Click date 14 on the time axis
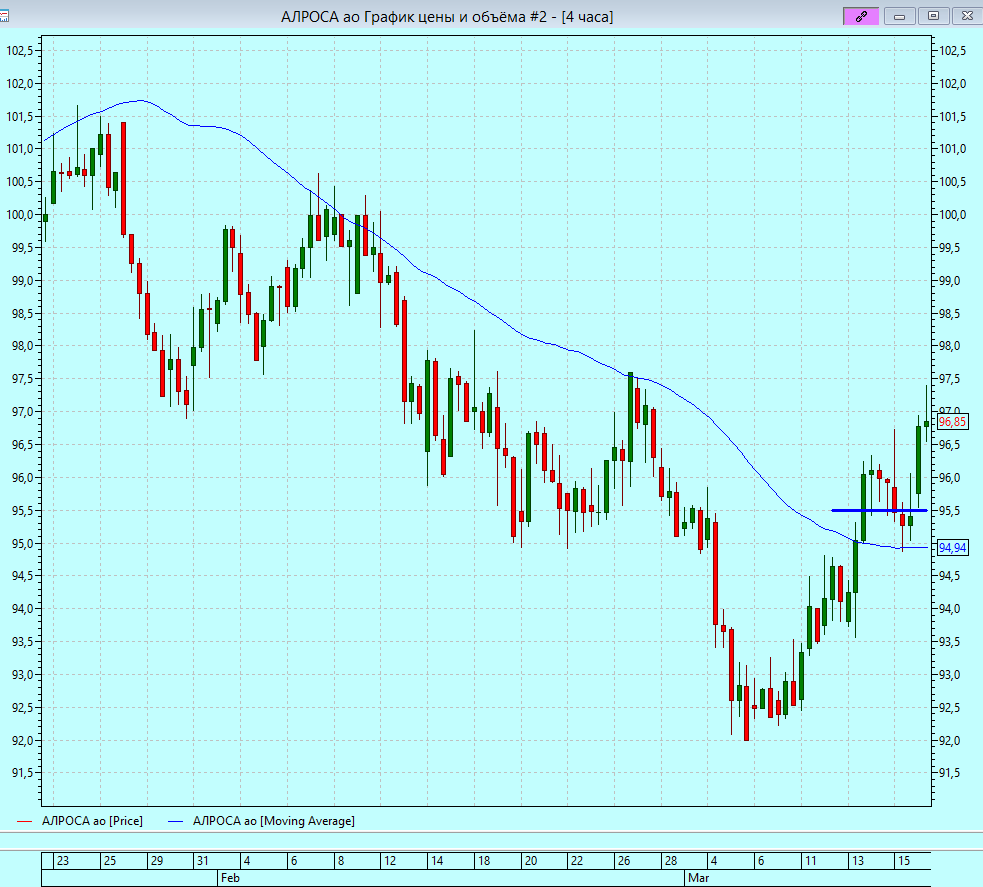The image size is (983, 887). click(x=437, y=861)
